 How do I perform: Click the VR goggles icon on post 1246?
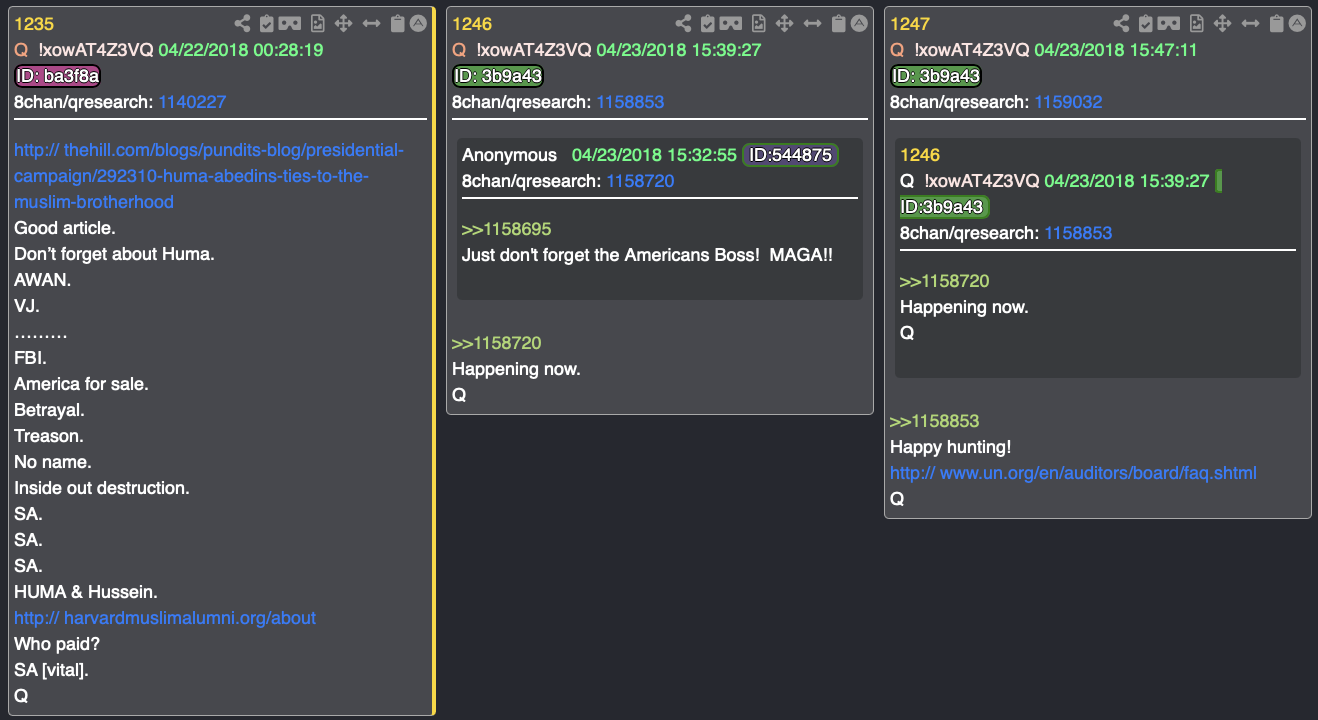(x=731, y=23)
